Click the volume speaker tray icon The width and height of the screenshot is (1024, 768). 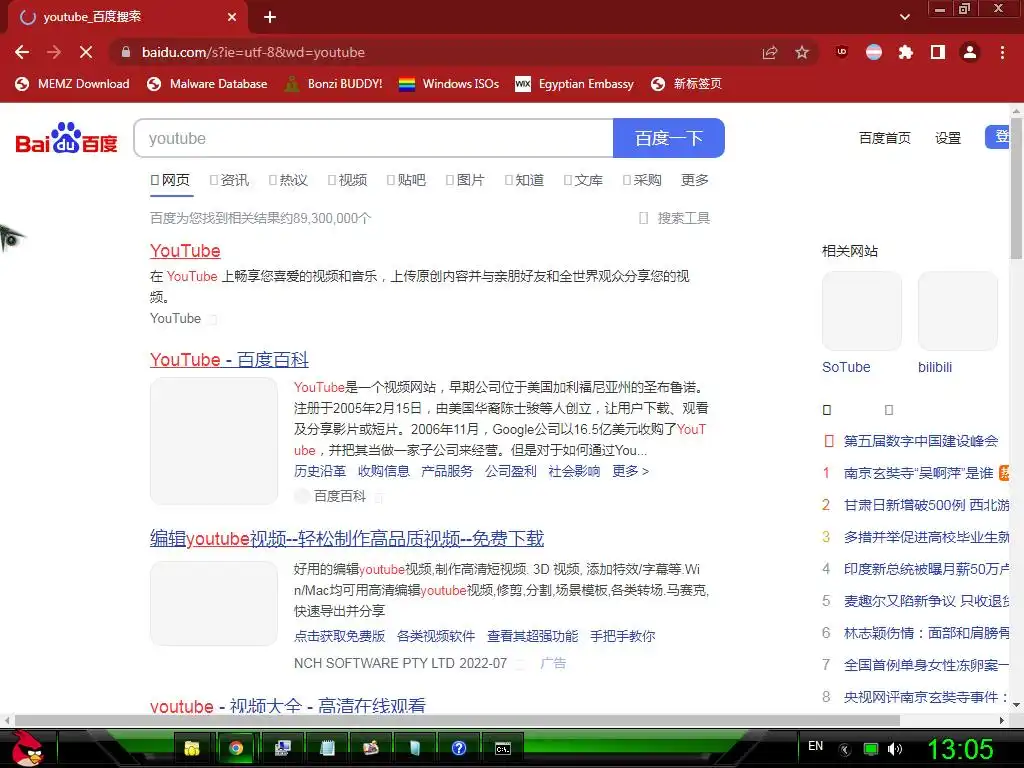click(895, 749)
